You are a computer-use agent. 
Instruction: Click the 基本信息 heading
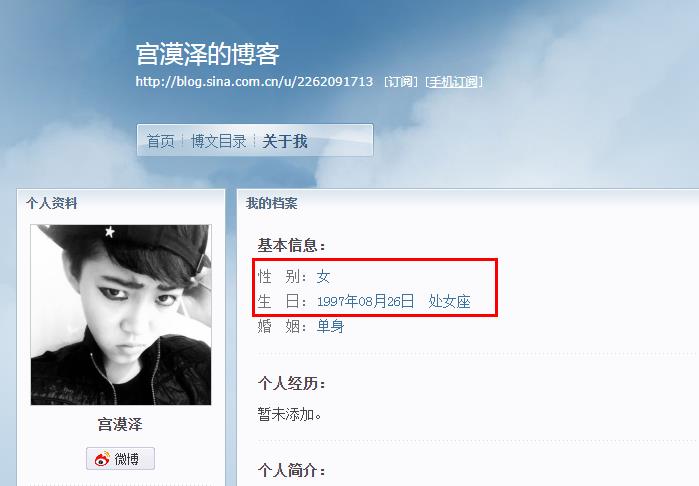pos(291,245)
